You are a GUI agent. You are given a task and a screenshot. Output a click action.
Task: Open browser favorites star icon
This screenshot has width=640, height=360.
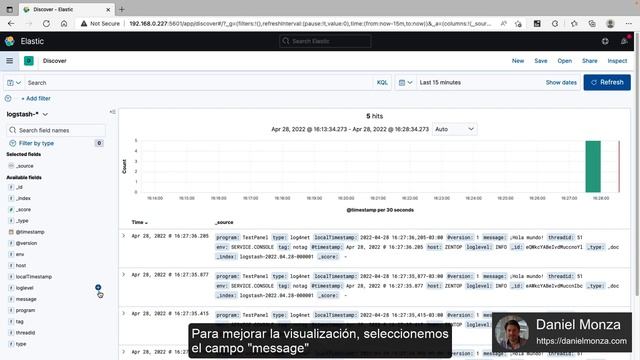tap(574, 24)
